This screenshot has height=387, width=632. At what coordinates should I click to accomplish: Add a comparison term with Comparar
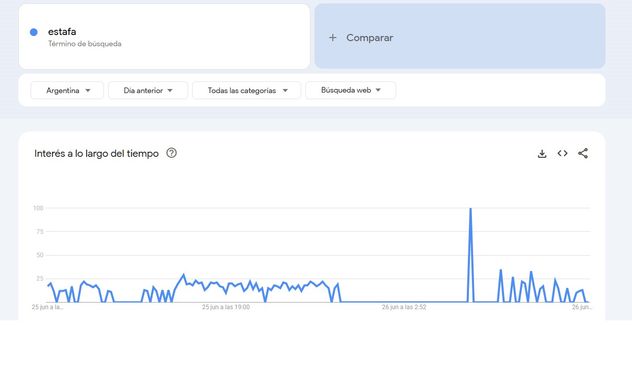pos(460,37)
